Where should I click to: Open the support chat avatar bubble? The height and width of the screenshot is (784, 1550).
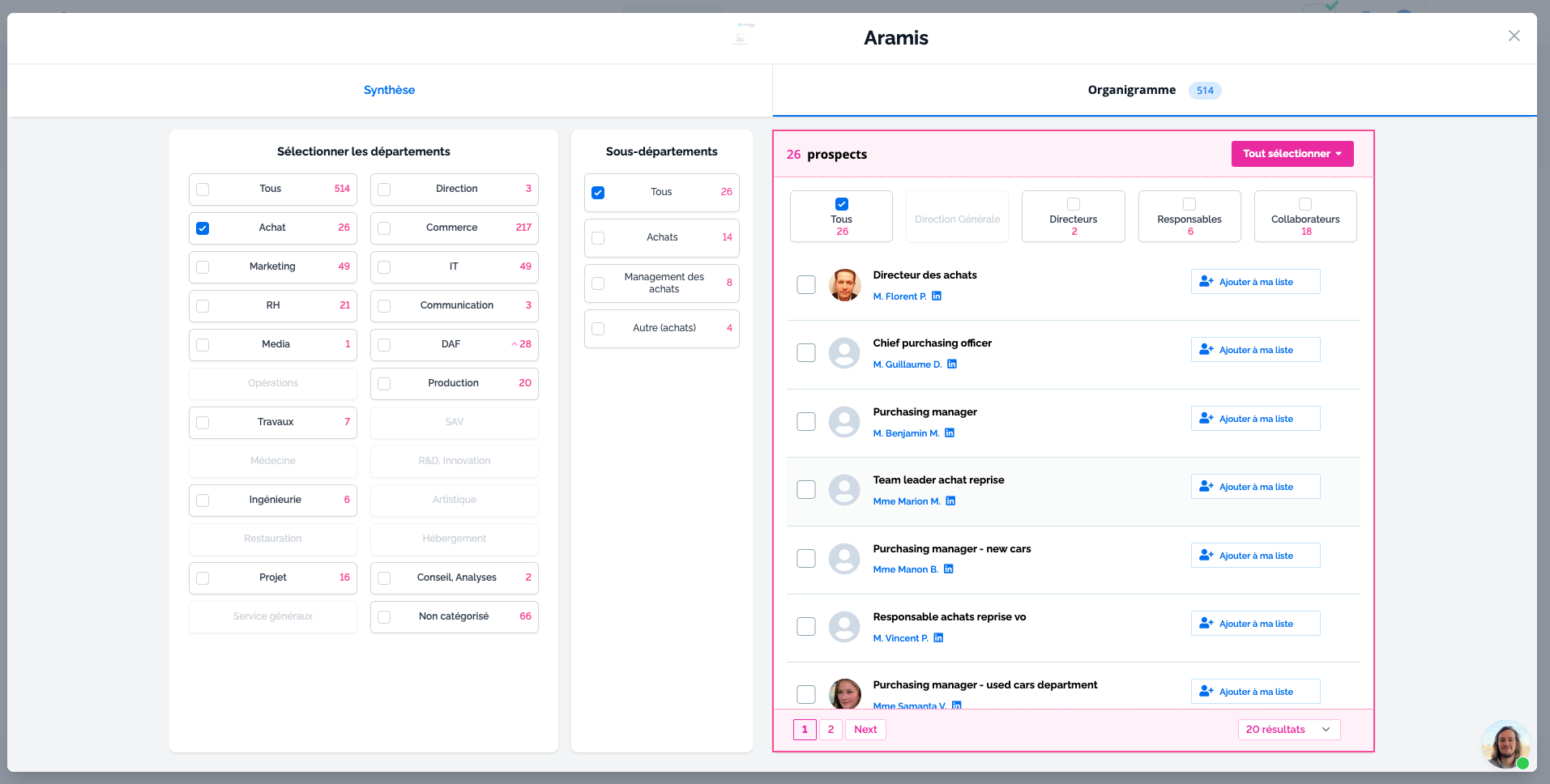(x=1505, y=744)
